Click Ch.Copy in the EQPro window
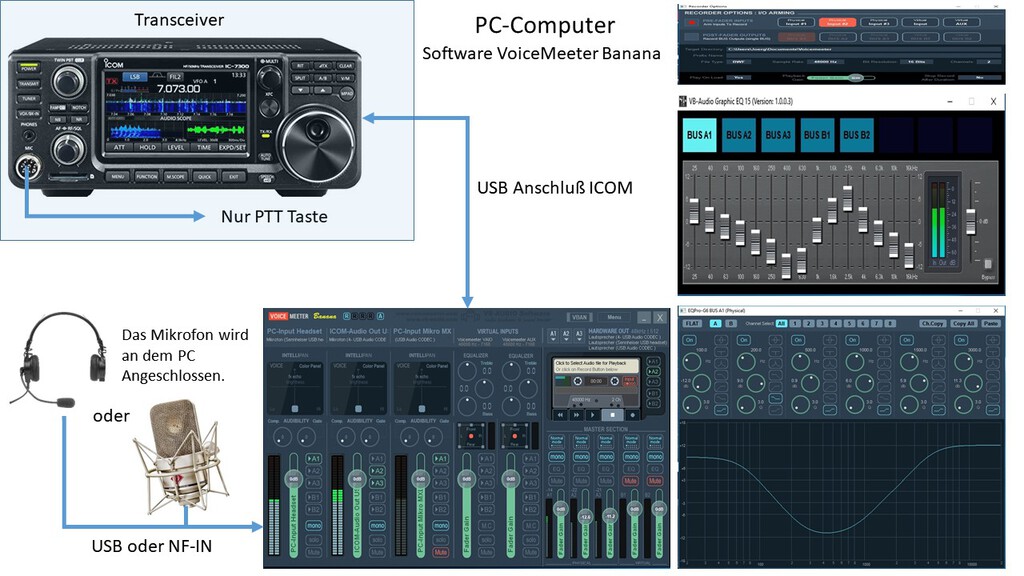The height and width of the screenshot is (576, 1024). click(x=933, y=323)
